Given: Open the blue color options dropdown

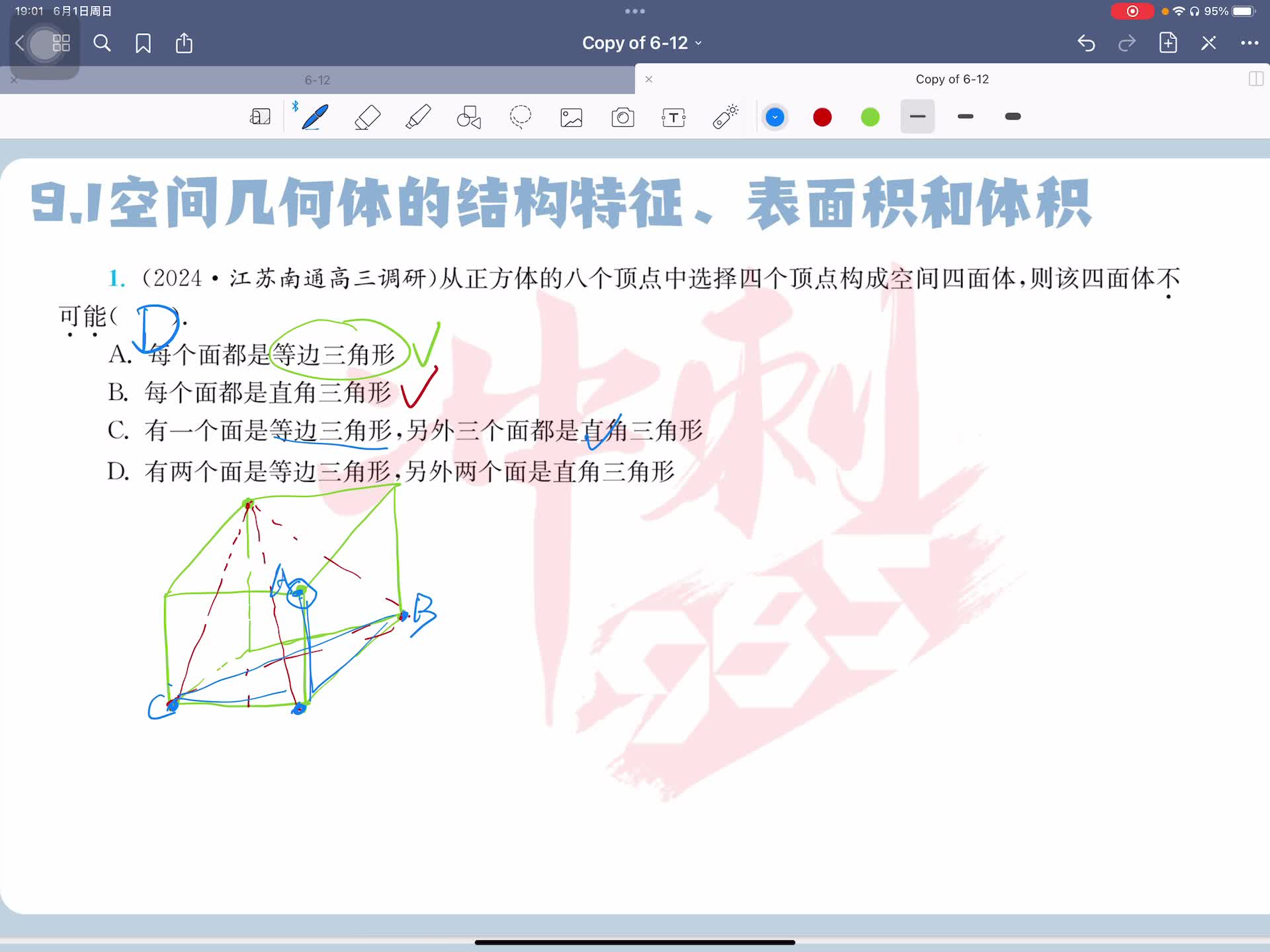Looking at the screenshot, I should [775, 117].
